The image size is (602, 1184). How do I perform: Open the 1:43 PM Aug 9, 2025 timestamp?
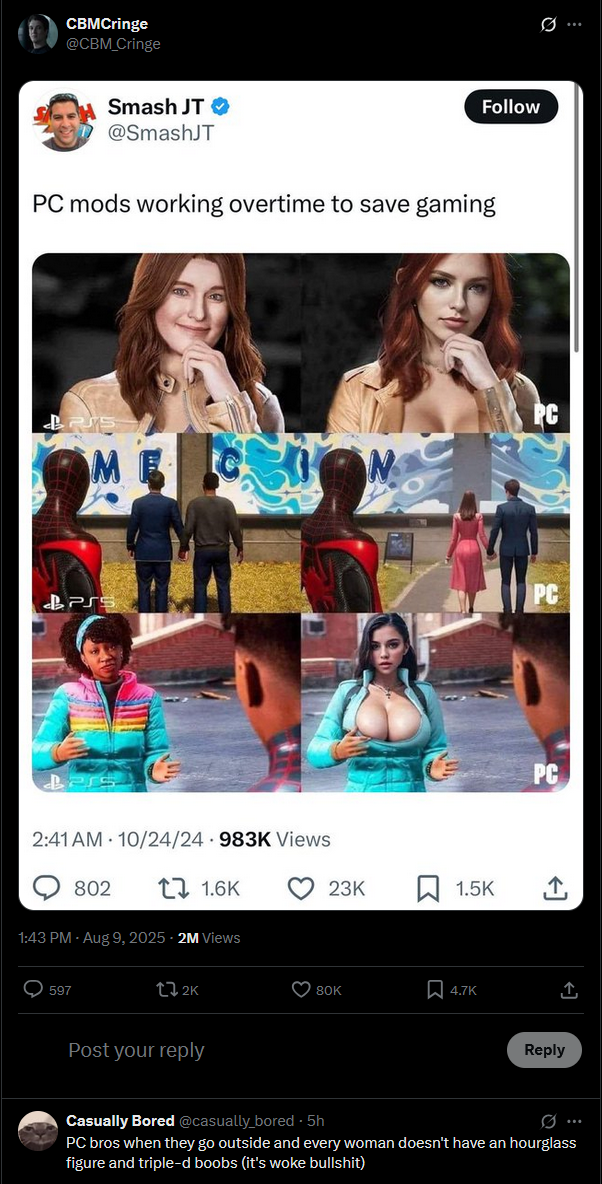[x=91, y=938]
